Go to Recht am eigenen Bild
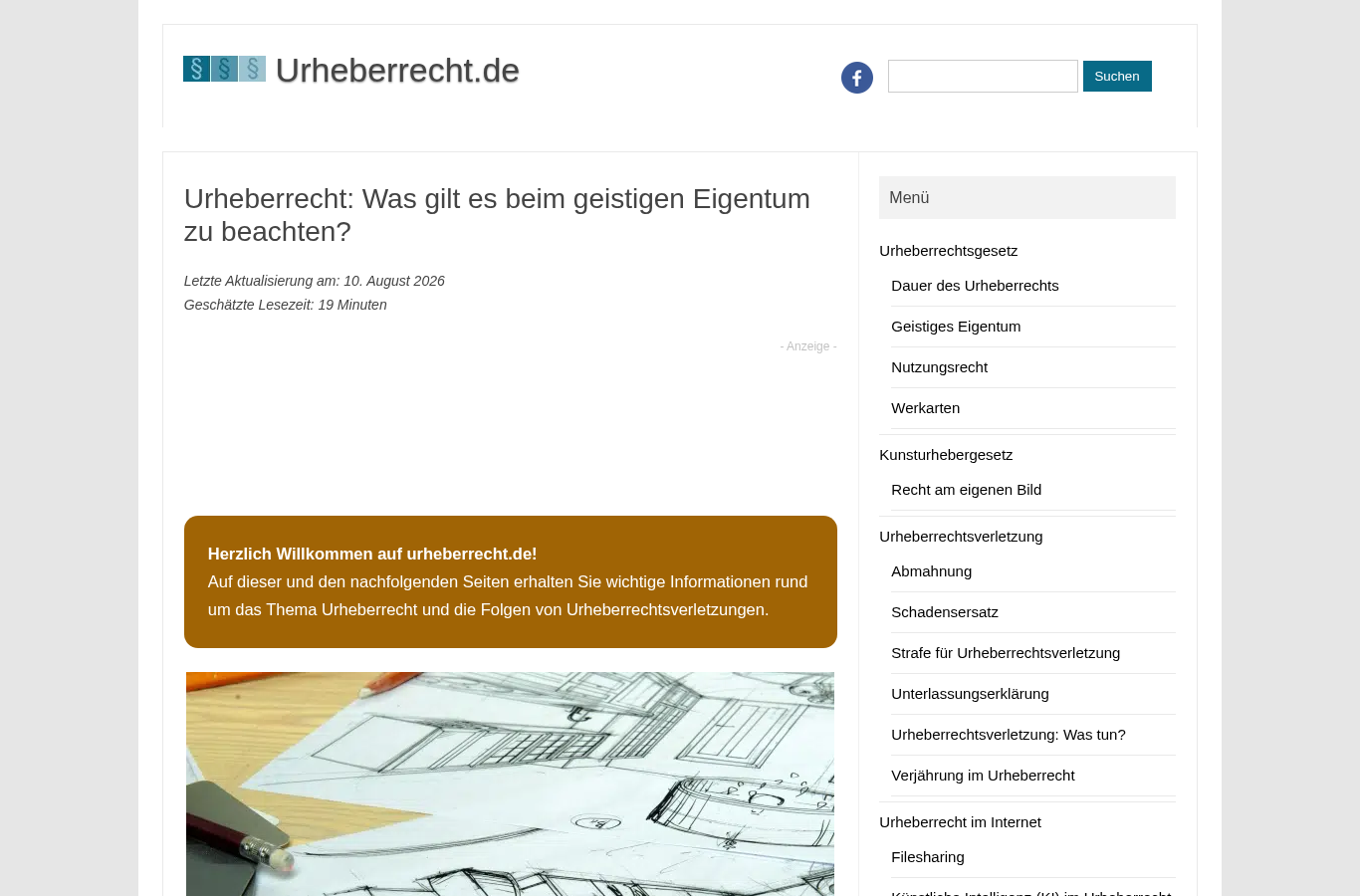The image size is (1360, 896). point(966,490)
